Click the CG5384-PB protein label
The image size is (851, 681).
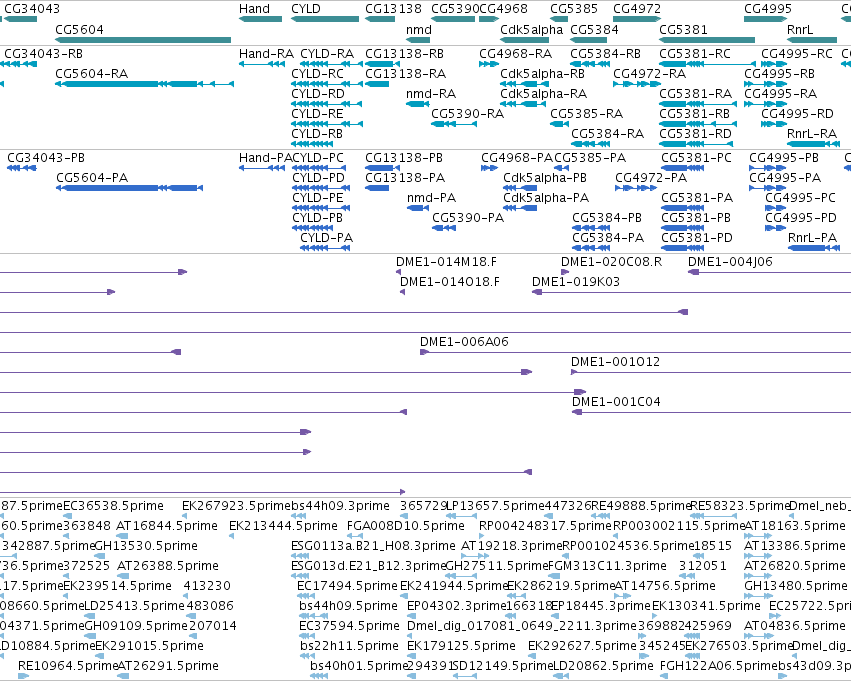[x=607, y=218]
